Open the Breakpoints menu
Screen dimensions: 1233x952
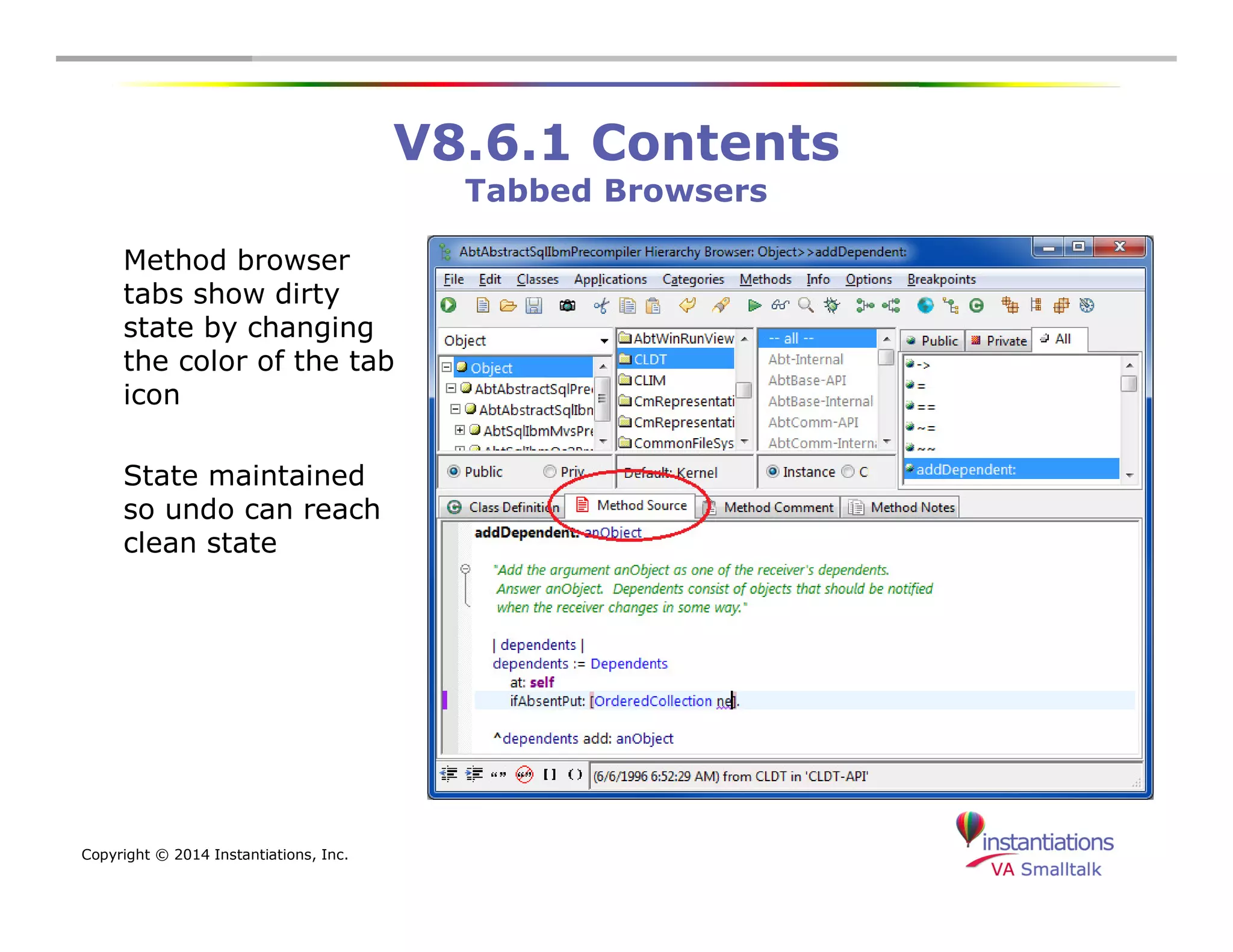pyautogui.click(x=941, y=279)
